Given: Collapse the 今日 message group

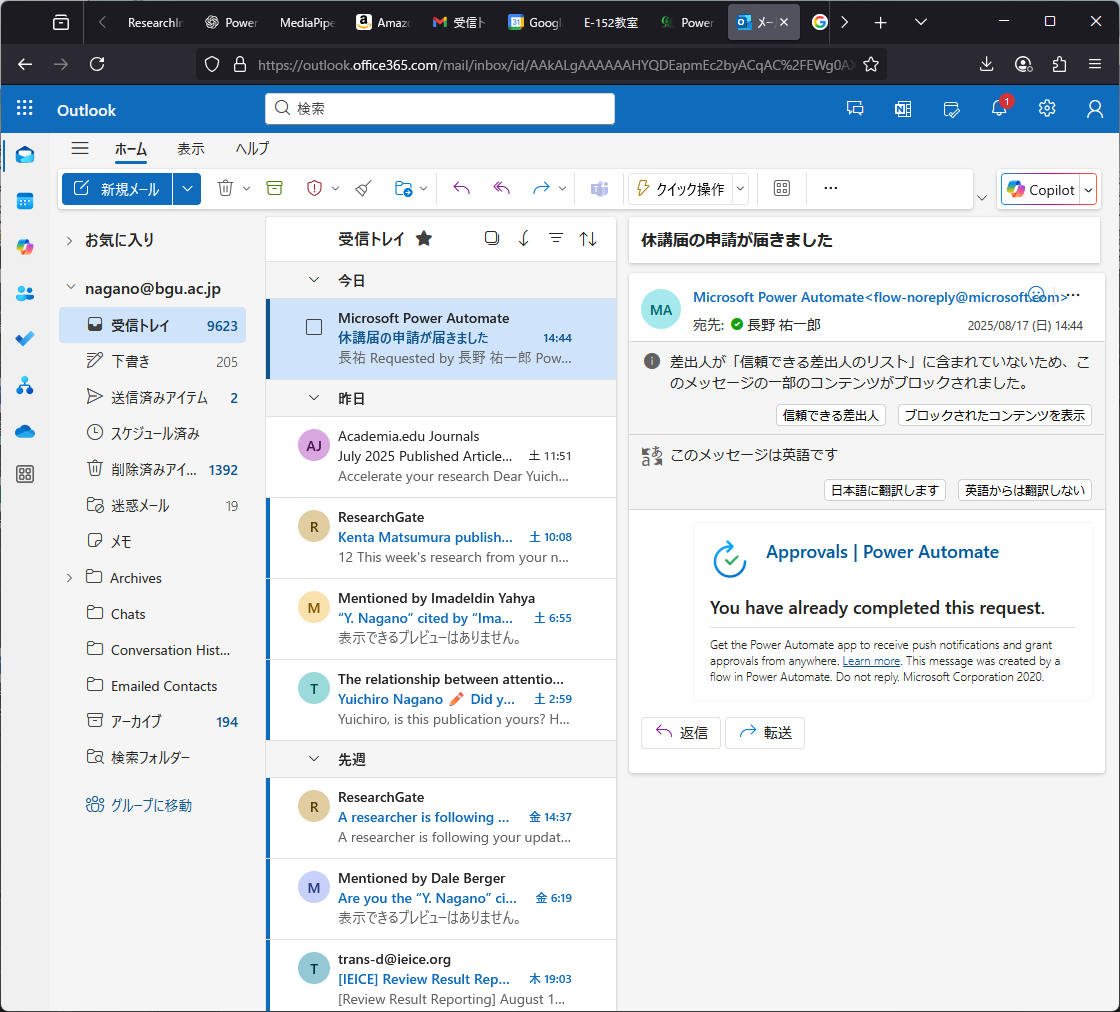Looking at the screenshot, I should tap(314, 280).
